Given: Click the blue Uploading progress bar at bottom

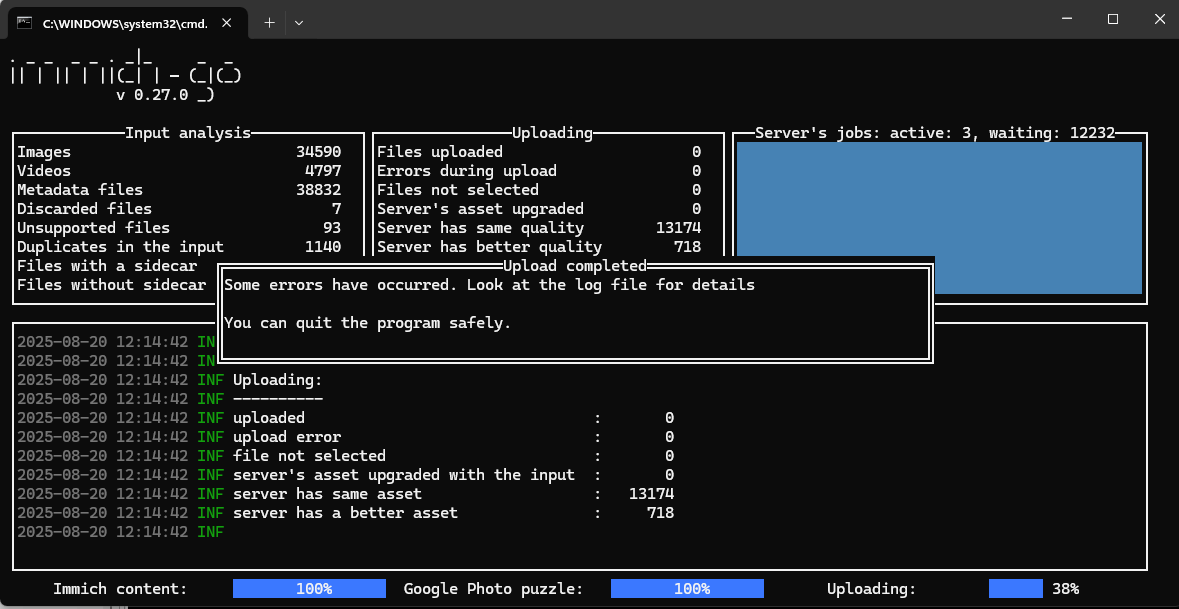Looking at the screenshot, I should [1016, 588].
